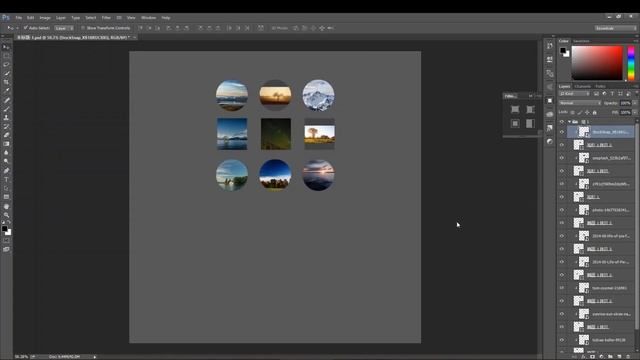Open the Image menu
The width and height of the screenshot is (640, 360).
tap(45, 18)
